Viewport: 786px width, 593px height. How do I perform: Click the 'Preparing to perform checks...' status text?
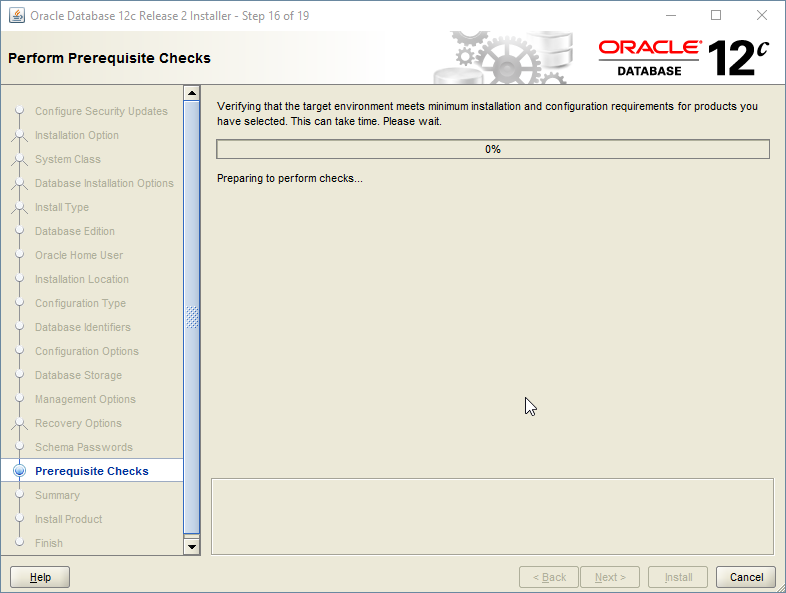coord(290,178)
